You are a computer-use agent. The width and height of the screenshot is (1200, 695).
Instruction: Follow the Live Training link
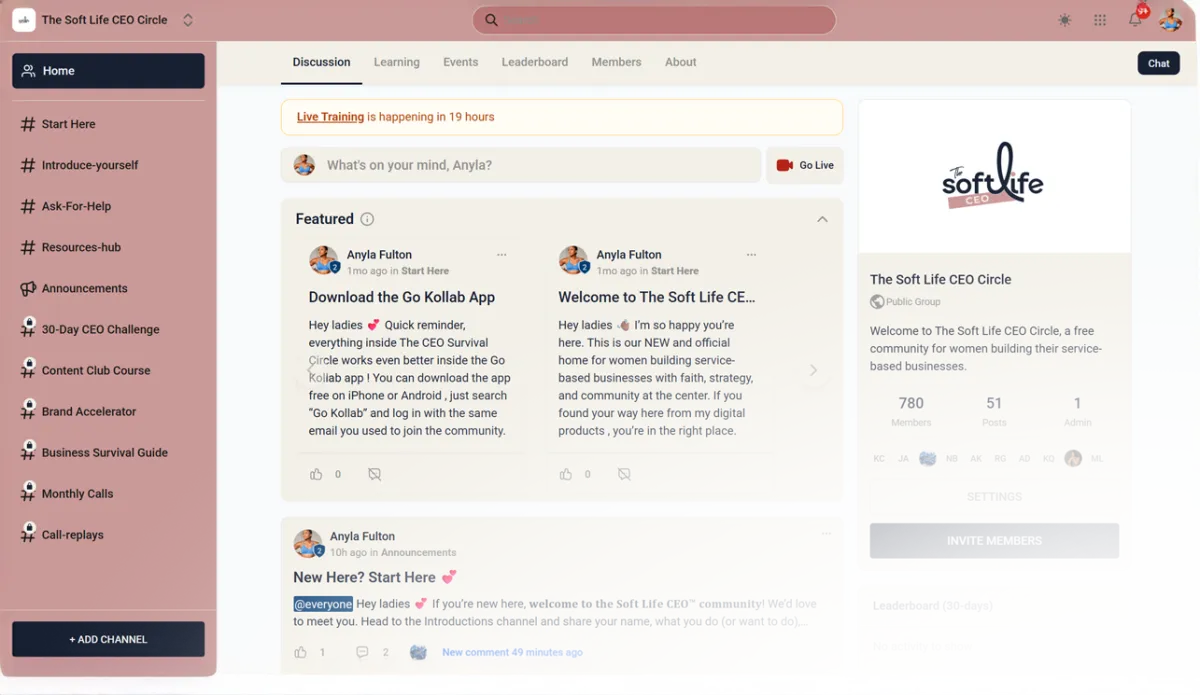click(330, 117)
